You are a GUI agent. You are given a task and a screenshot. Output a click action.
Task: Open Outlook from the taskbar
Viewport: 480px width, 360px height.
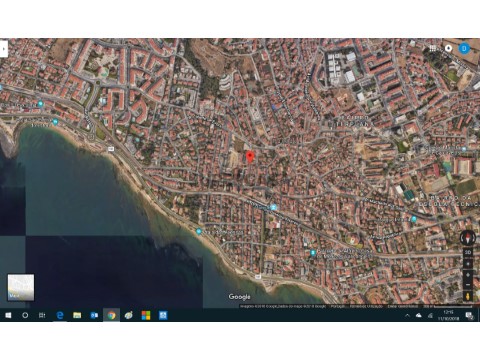(x=94, y=315)
